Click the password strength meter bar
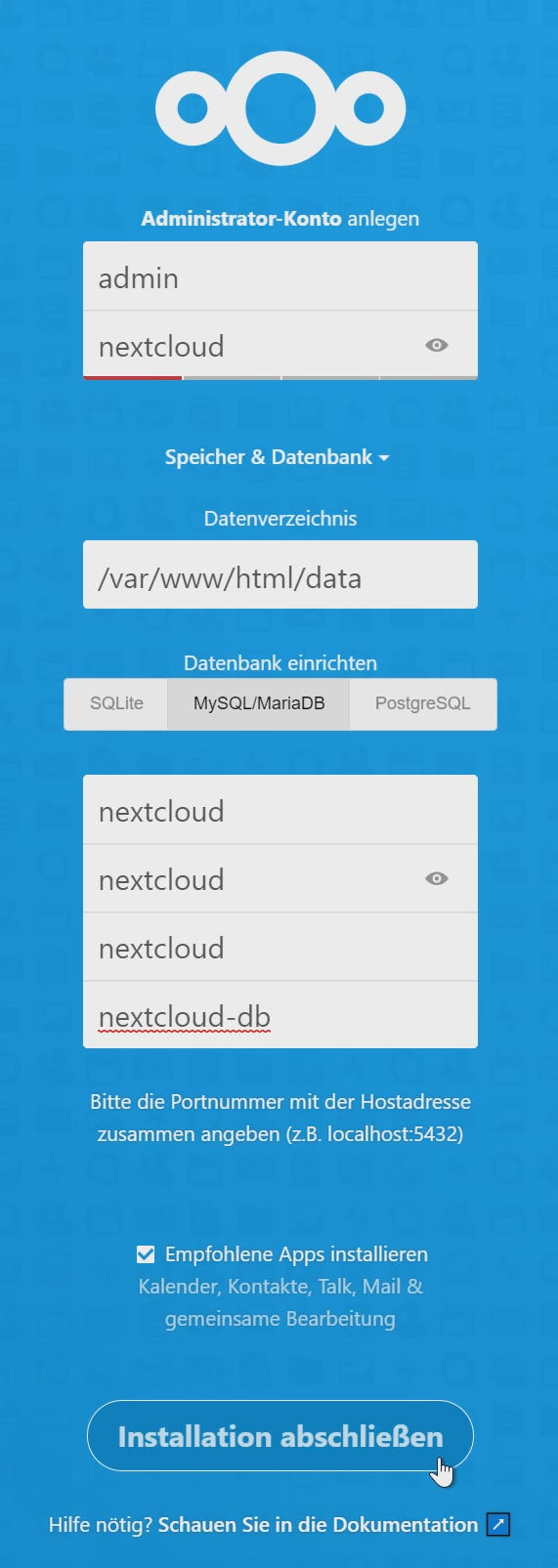This screenshot has width=558, height=1568. (x=280, y=377)
